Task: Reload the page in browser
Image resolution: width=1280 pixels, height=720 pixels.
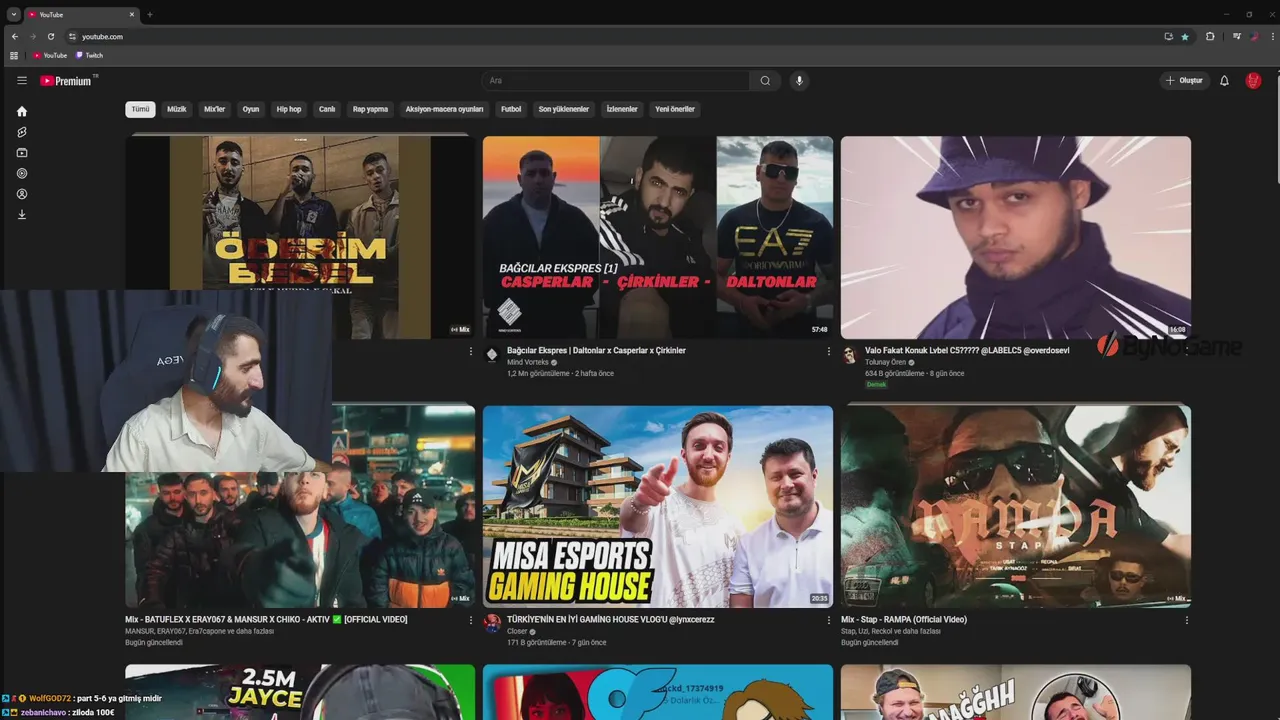Action: (51, 36)
